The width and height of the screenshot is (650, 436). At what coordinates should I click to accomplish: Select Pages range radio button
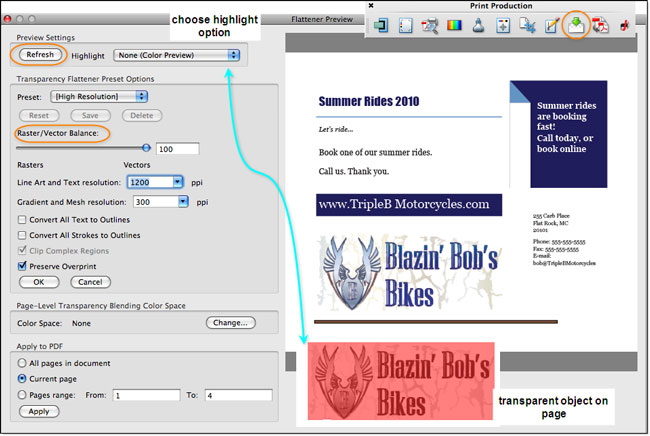[22, 395]
